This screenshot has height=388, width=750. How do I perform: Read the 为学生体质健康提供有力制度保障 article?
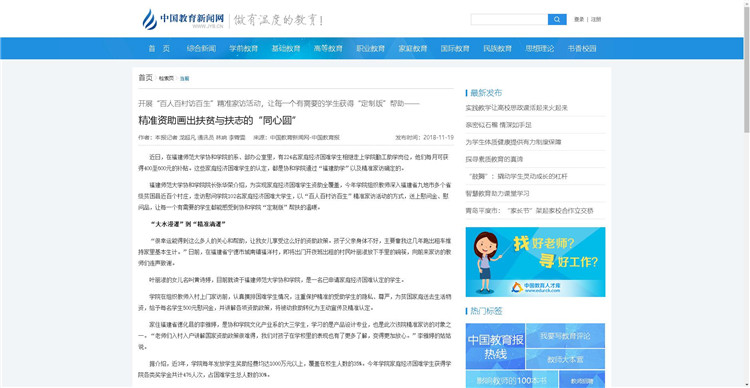pyautogui.click(x=513, y=142)
